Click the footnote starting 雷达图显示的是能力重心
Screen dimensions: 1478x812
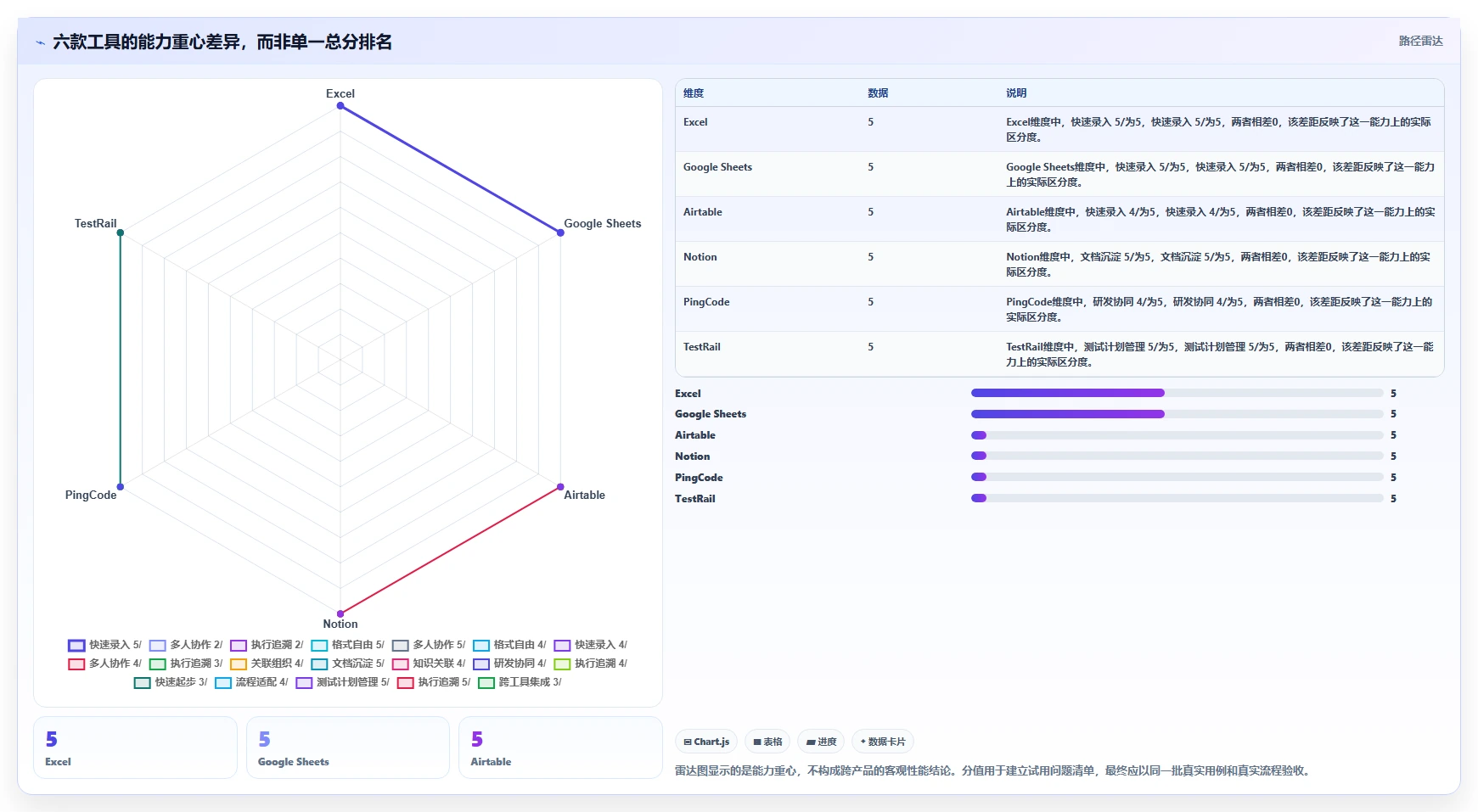[994, 770]
